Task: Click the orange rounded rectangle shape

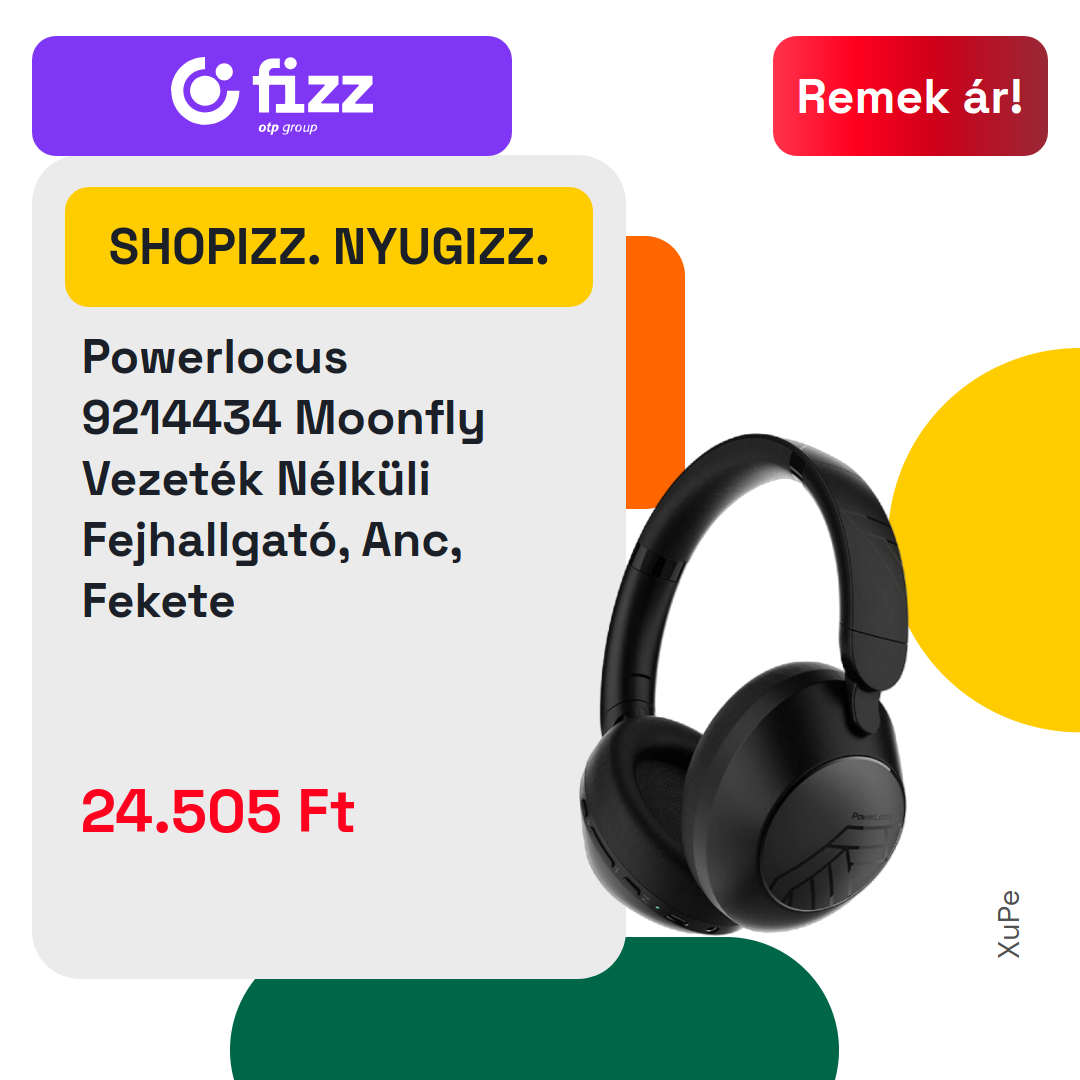Action: 655,372
